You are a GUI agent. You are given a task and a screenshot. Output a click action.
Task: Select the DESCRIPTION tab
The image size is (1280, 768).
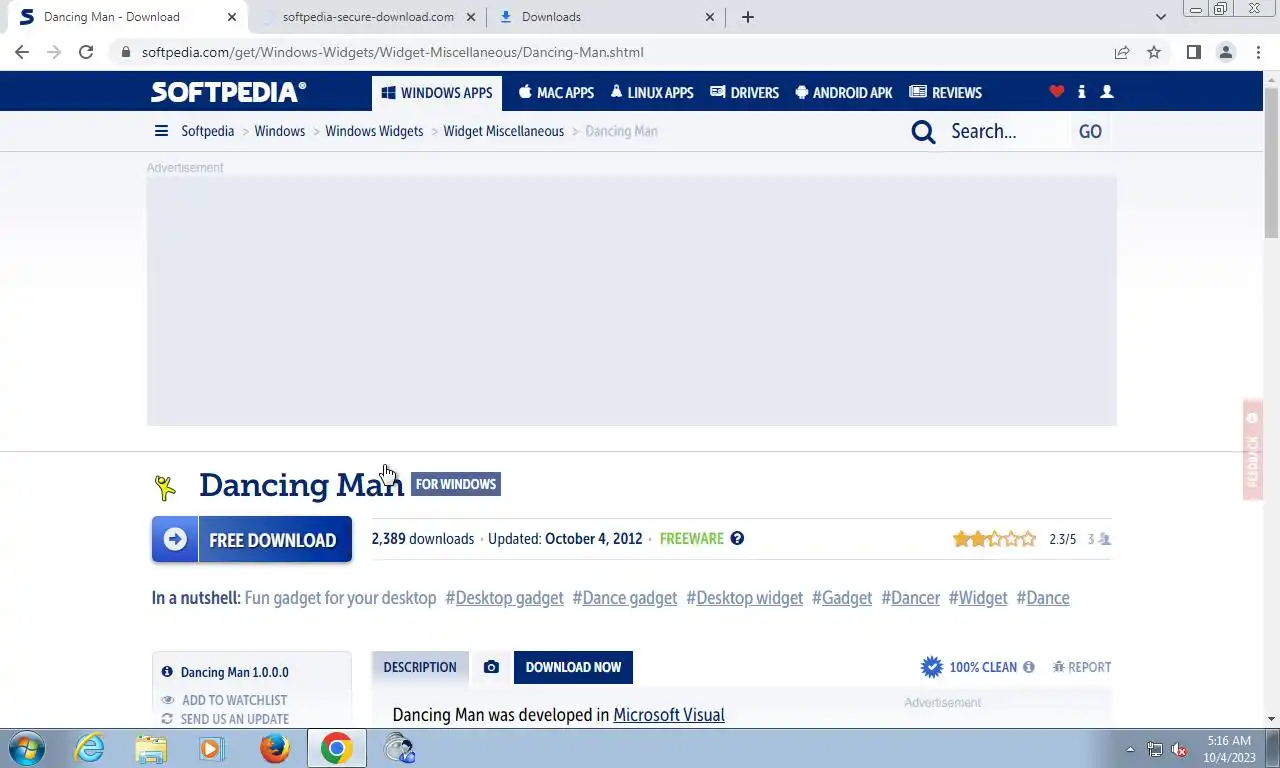click(420, 667)
